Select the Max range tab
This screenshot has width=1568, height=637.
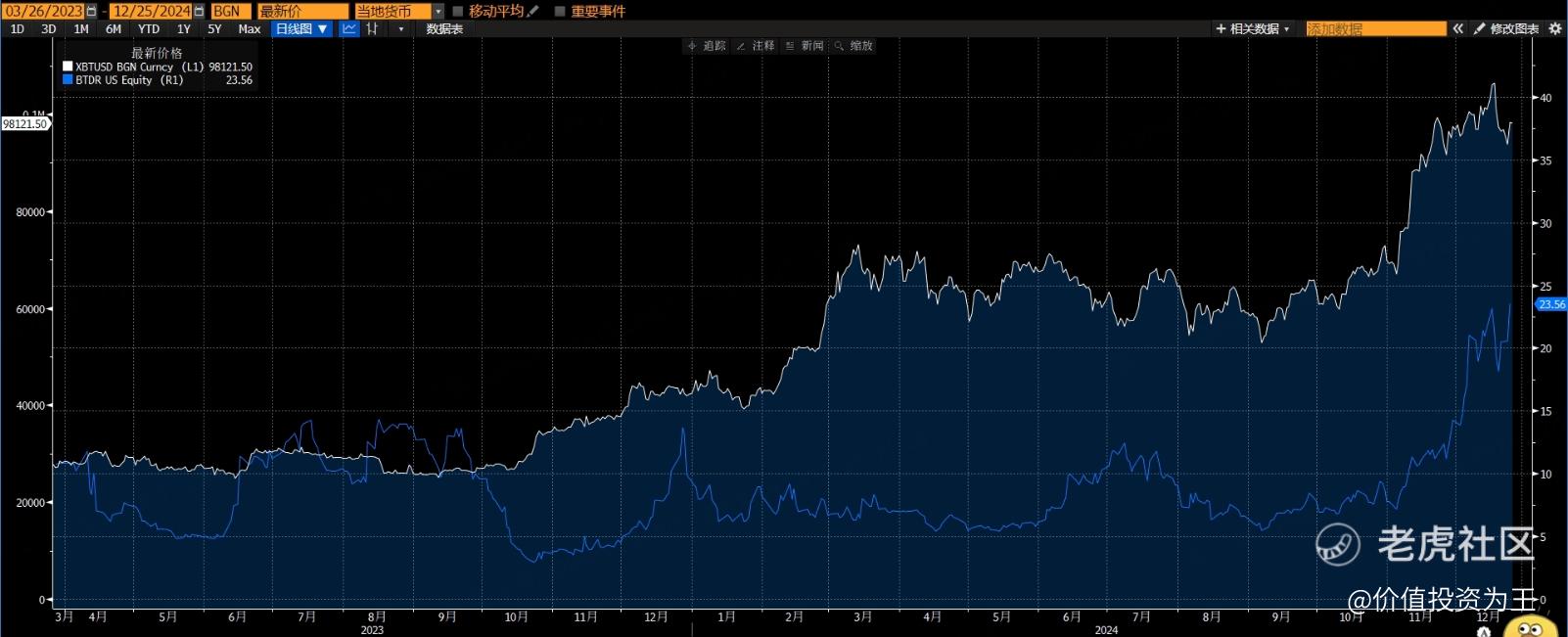[250, 29]
